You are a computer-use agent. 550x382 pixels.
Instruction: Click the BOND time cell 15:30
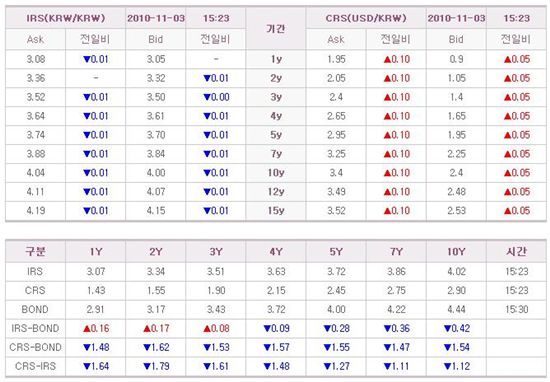516,310
